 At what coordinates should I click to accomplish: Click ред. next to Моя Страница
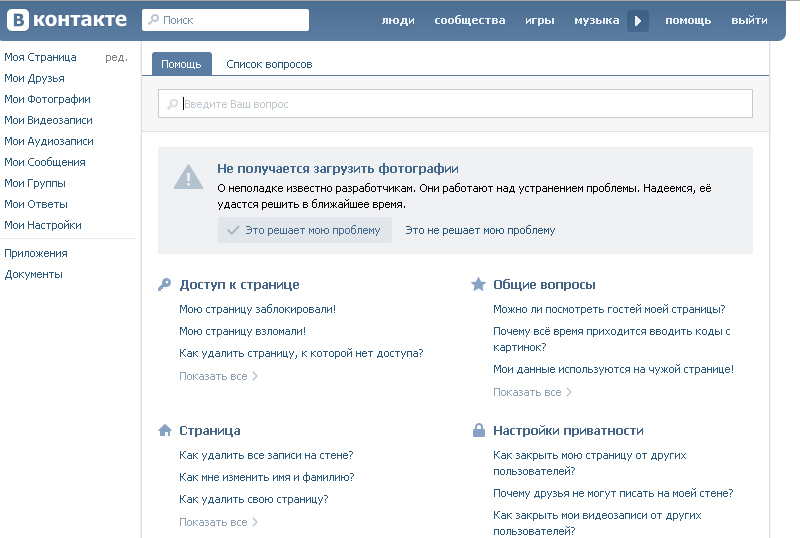coord(116,57)
